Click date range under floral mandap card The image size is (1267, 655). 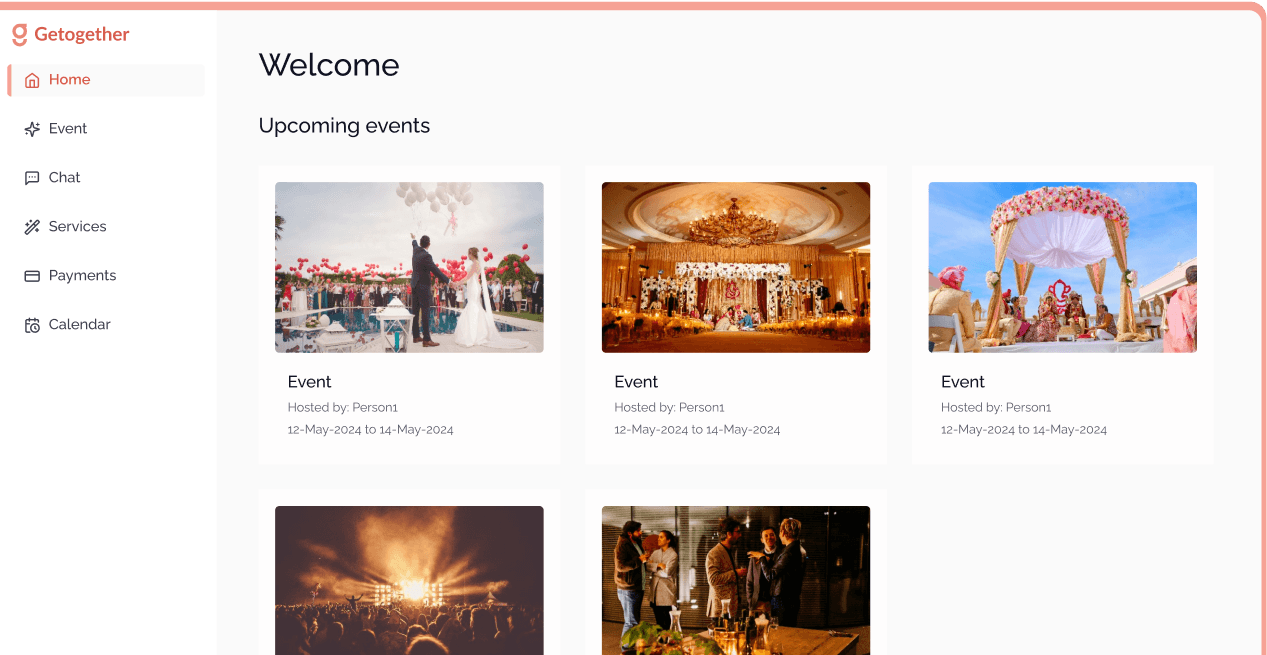[1024, 430]
